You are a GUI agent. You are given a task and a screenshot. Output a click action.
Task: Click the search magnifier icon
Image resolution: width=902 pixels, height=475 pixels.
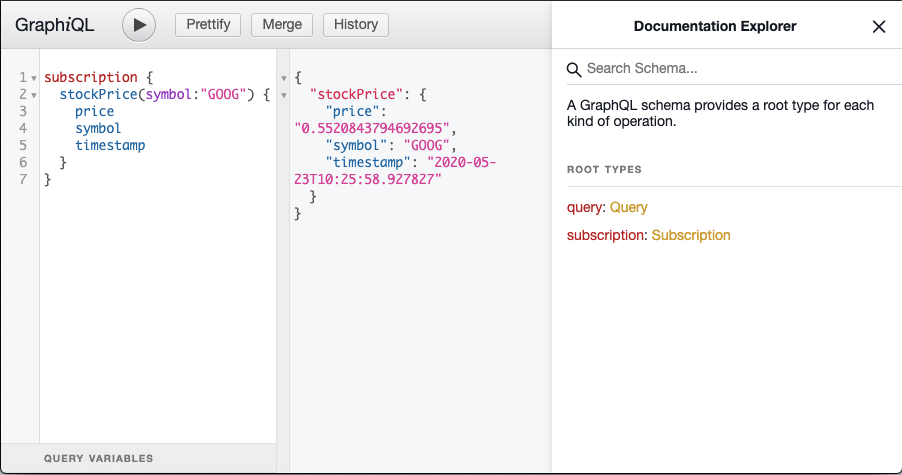point(574,70)
